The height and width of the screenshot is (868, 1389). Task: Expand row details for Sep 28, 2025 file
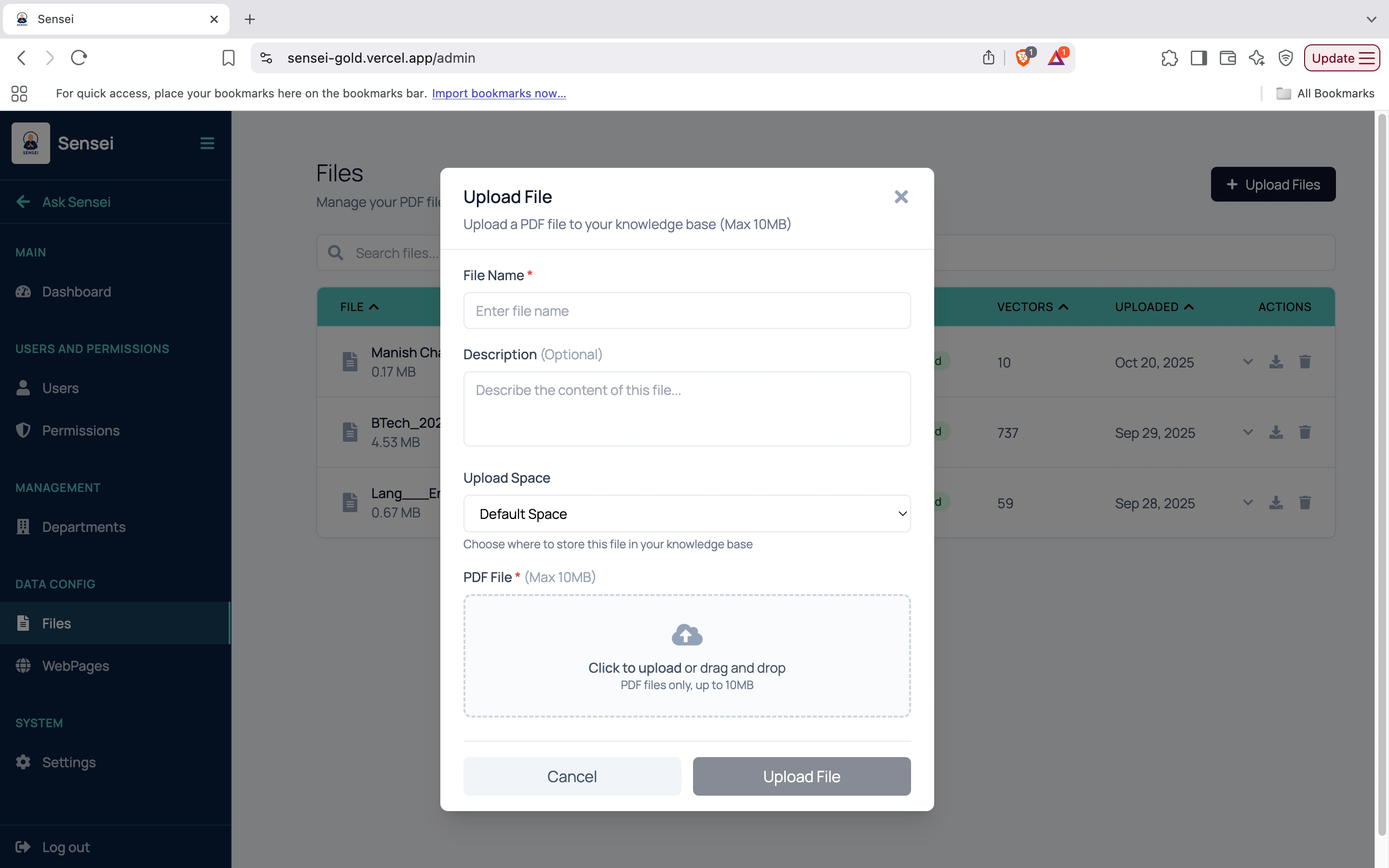pyautogui.click(x=1247, y=503)
